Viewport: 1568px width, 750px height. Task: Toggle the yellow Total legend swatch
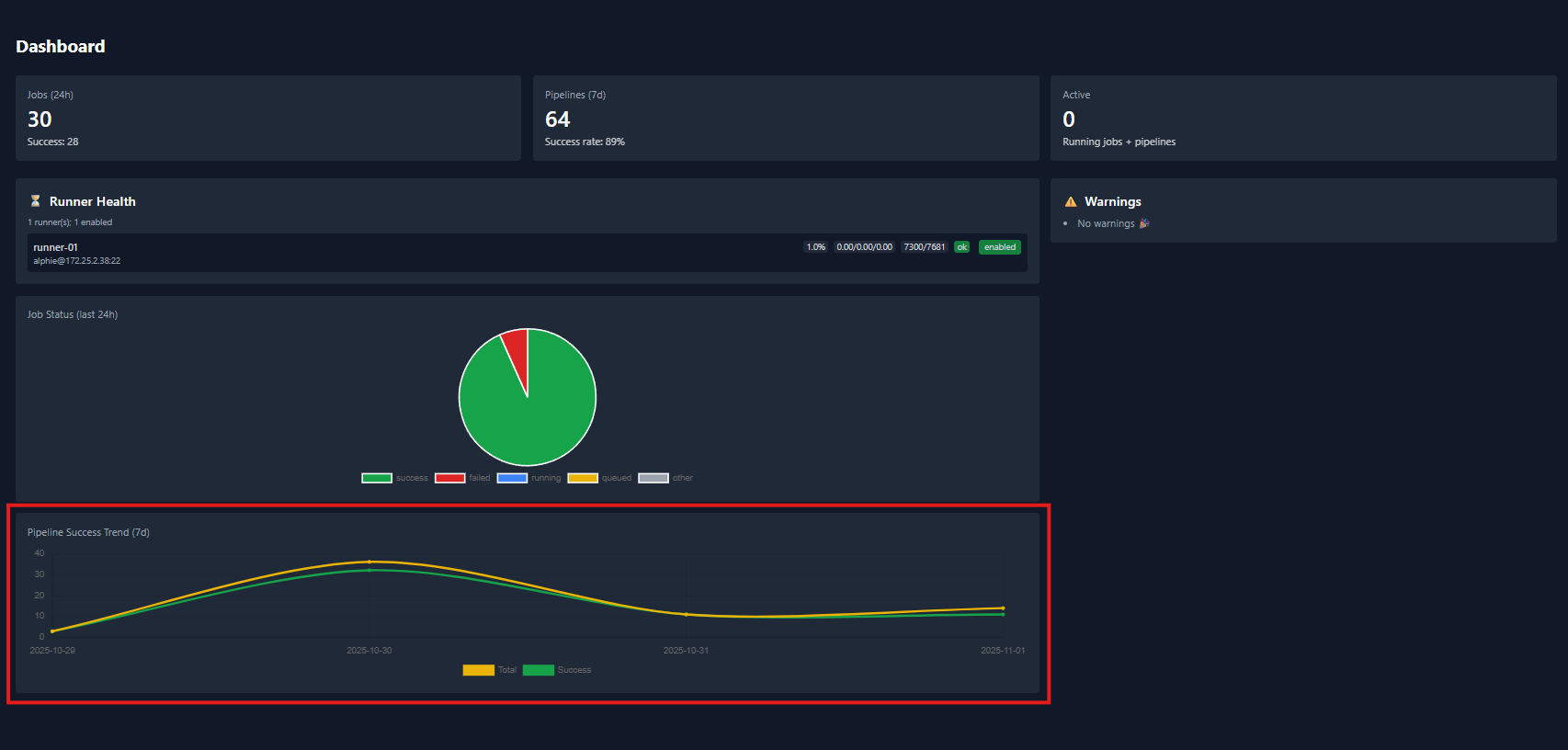[x=479, y=670]
